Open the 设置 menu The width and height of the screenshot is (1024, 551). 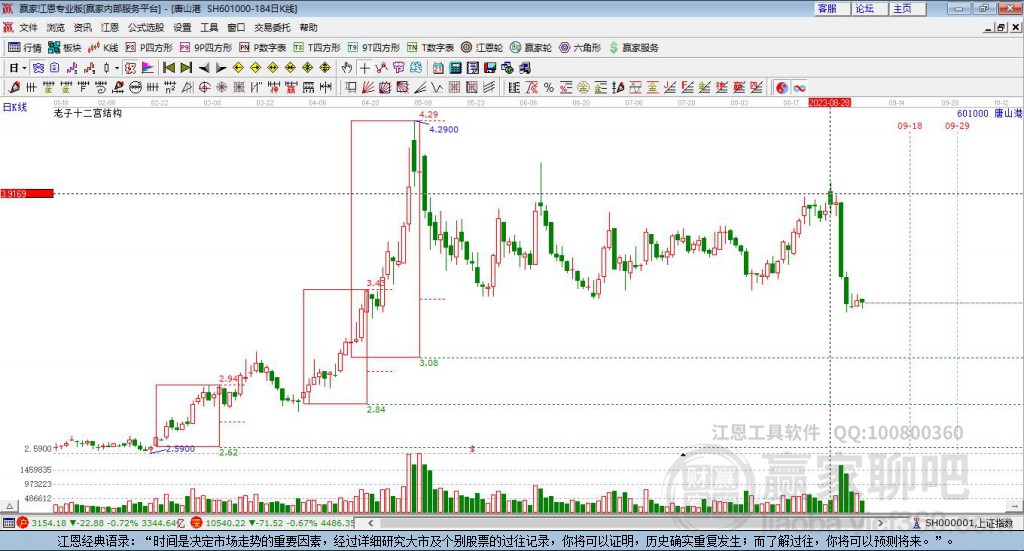(182, 27)
